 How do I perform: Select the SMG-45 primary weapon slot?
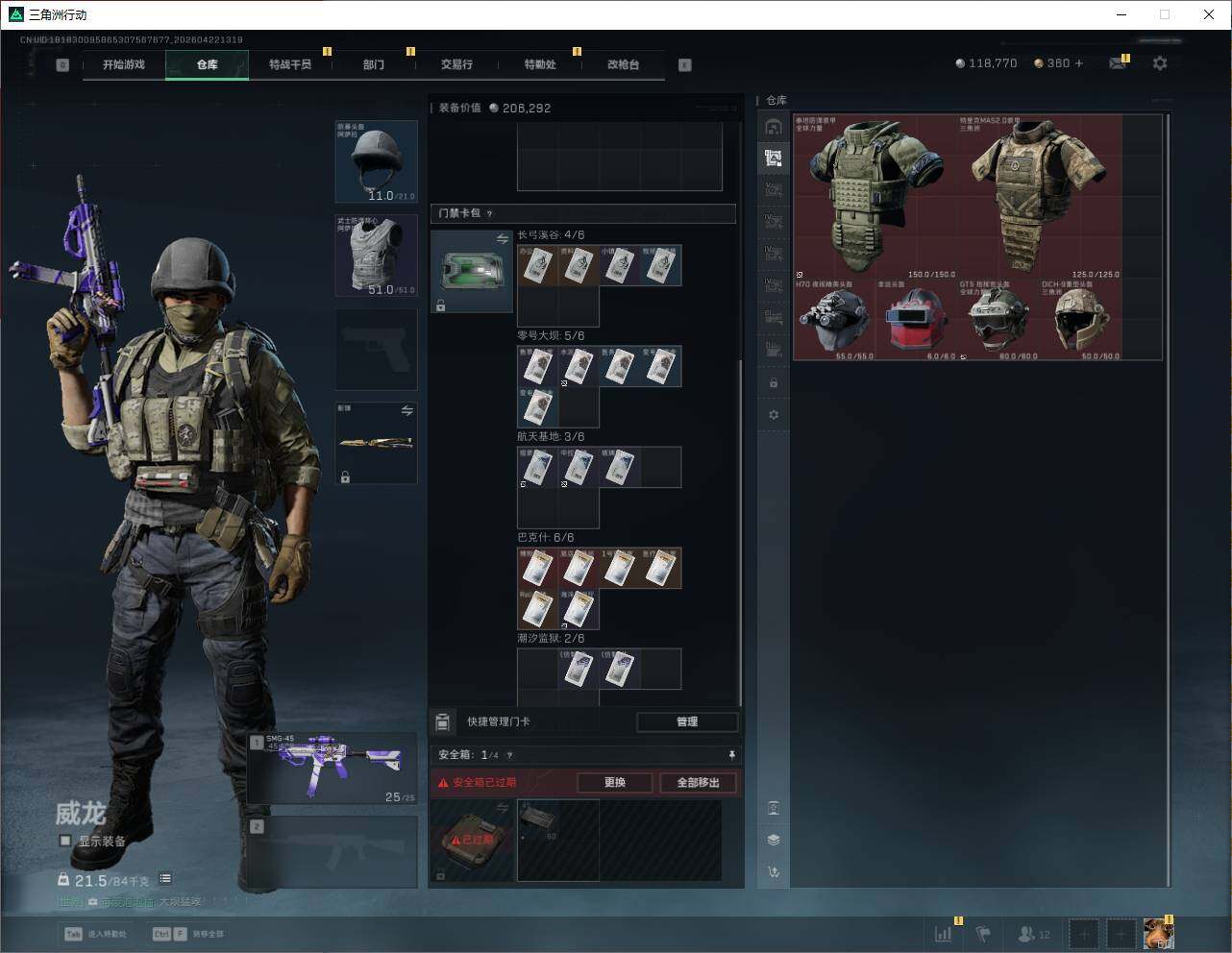coord(333,769)
